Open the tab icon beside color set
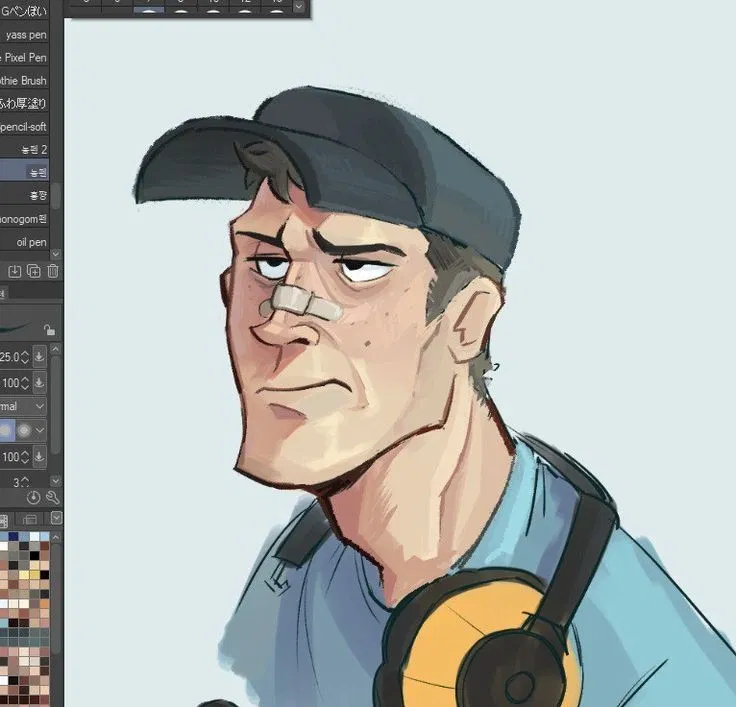 30,519
